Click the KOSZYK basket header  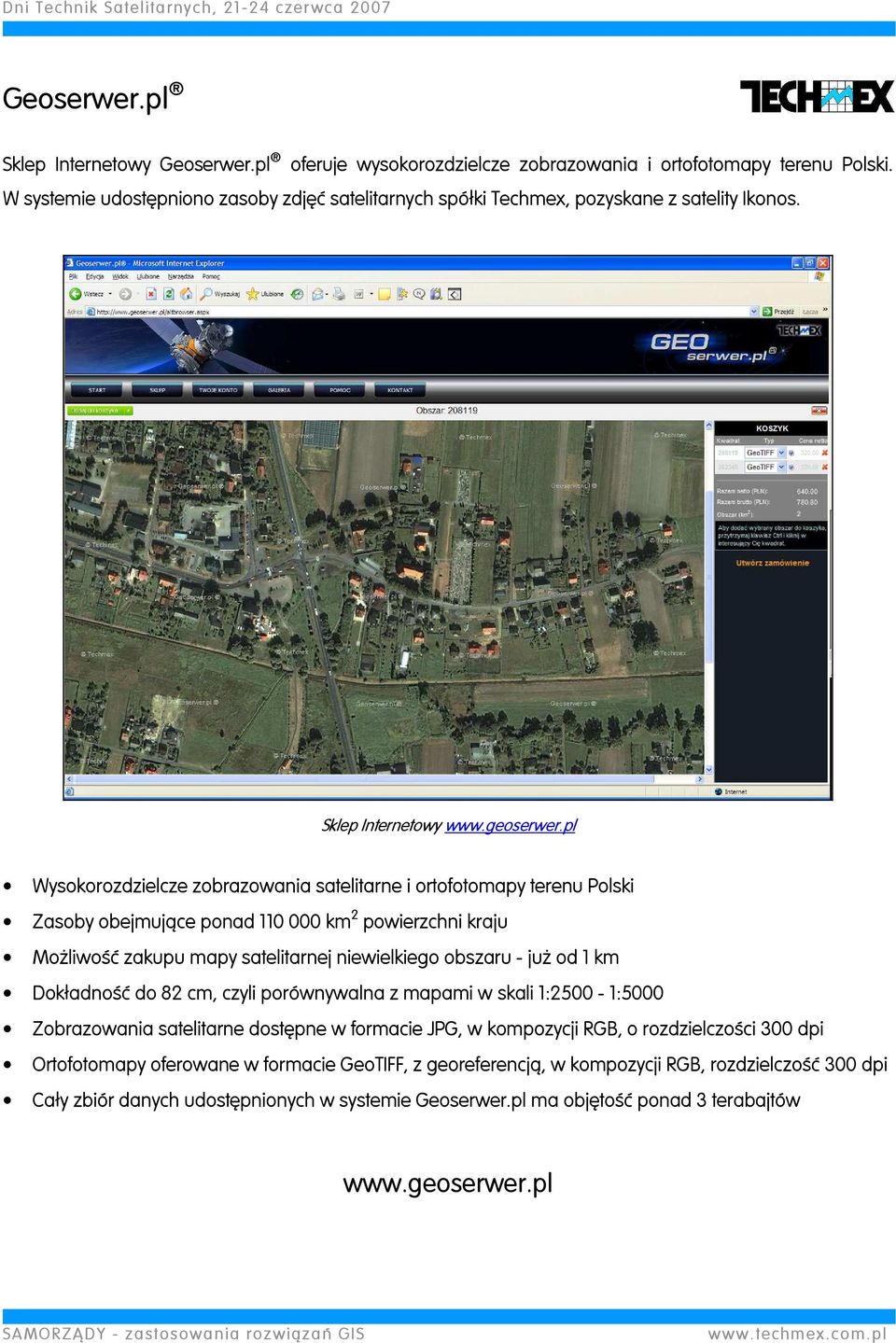point(772,428)
